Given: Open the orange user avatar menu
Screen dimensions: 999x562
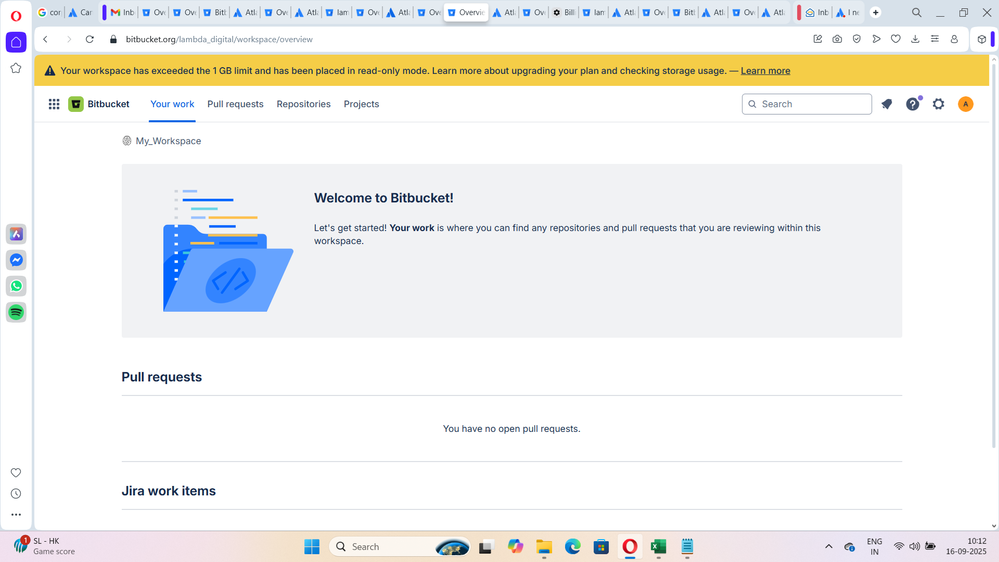Looking at the screenshot, I should pyautogui.click(x=965, y=104).
